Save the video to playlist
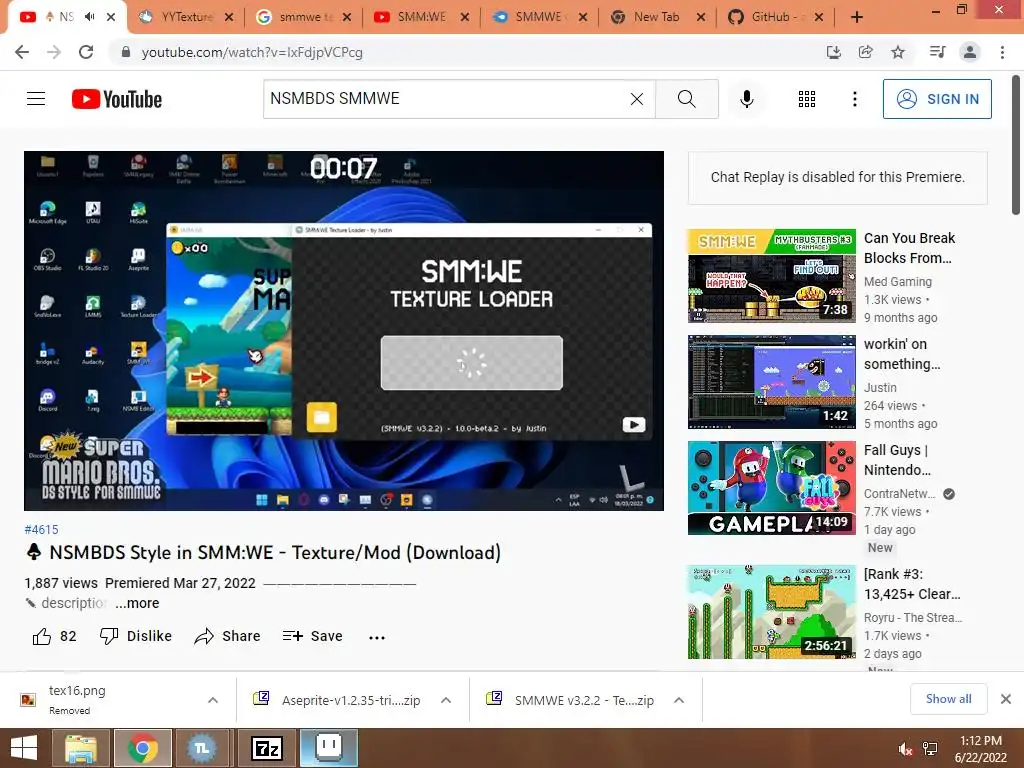 [312, 636]
